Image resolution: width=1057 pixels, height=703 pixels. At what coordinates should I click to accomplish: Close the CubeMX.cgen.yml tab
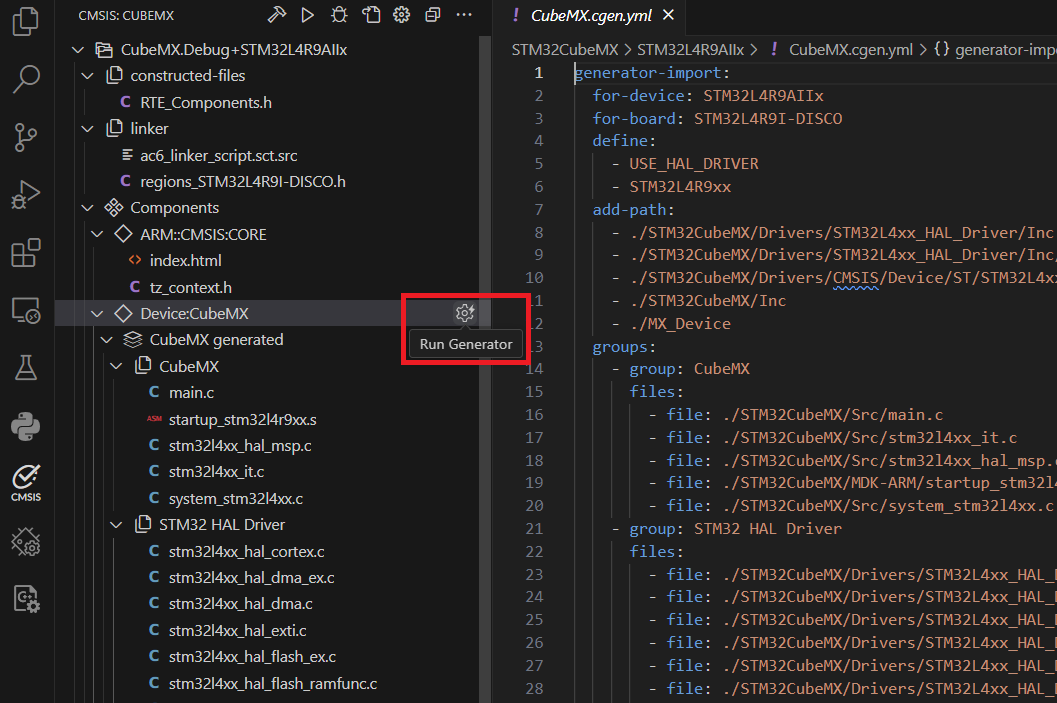click(668, 14)
